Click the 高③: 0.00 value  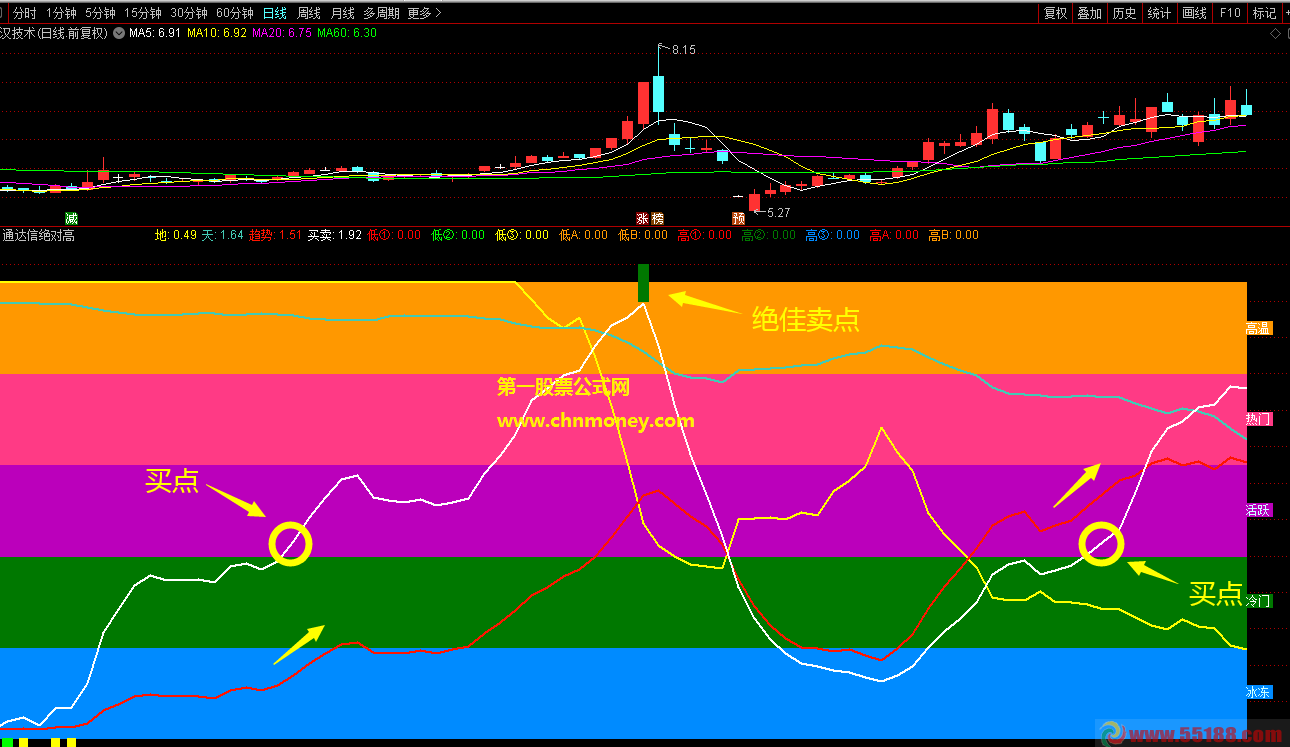[x=832, y=236]
